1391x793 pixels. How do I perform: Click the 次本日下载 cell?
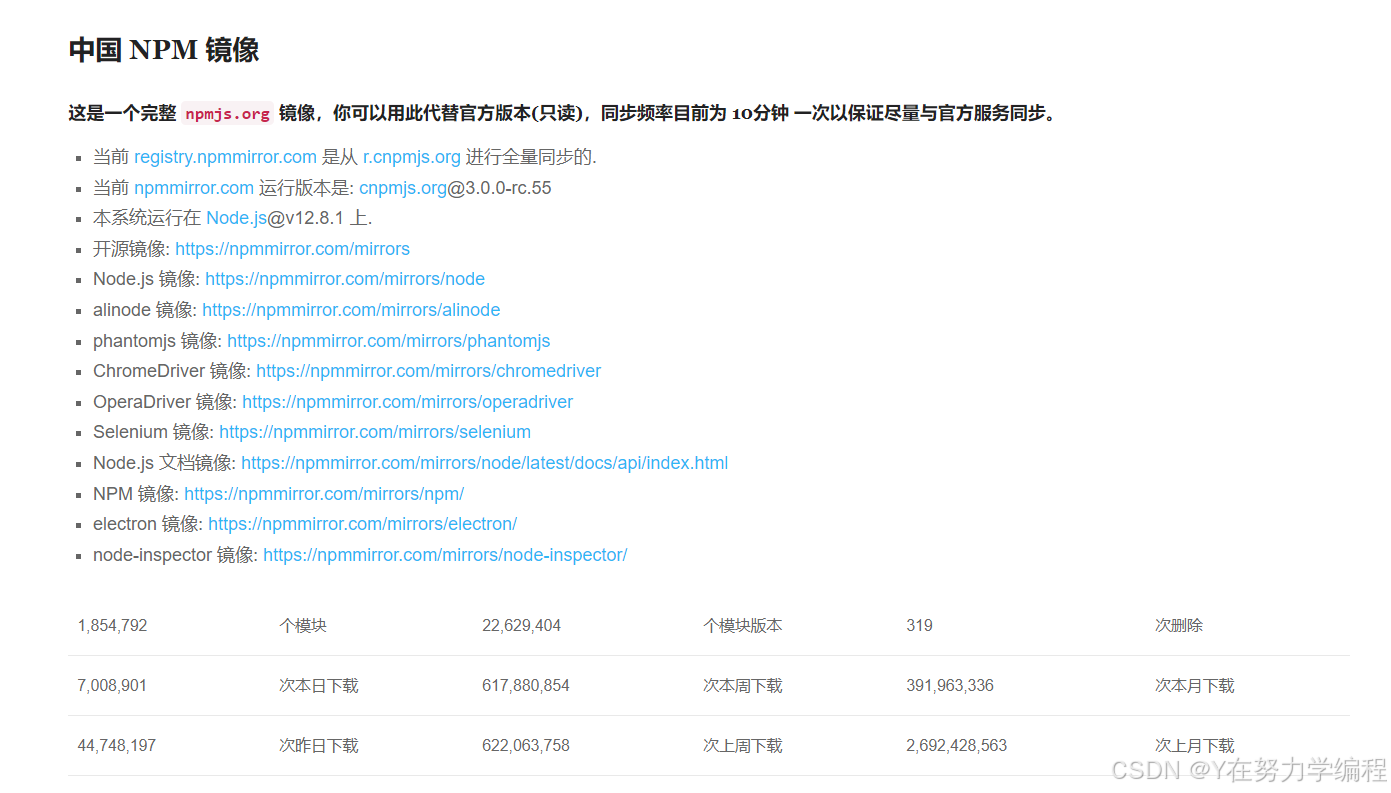tap(318, 686)
